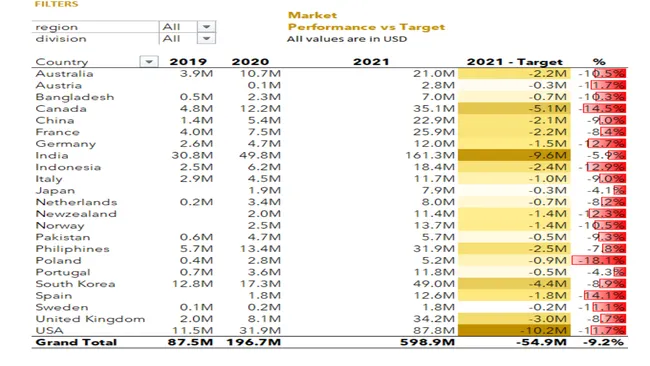650x366 pixels.
Task: Select the 2021 column header
Action: click(371, 62)
